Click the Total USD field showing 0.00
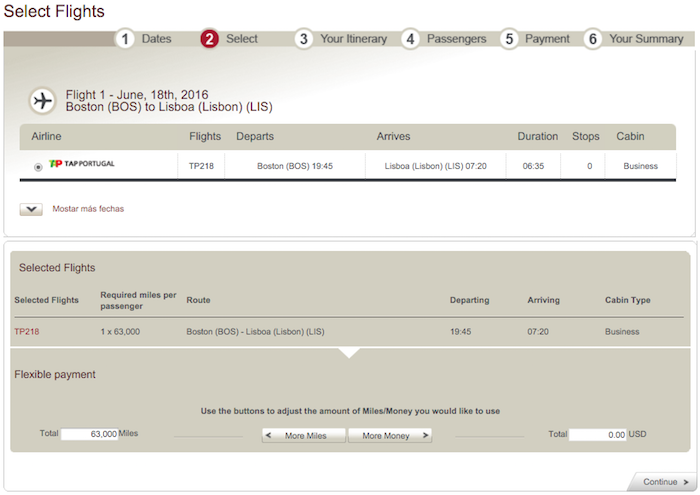This screenshot has height=495, width=700. tap(598, 434)
